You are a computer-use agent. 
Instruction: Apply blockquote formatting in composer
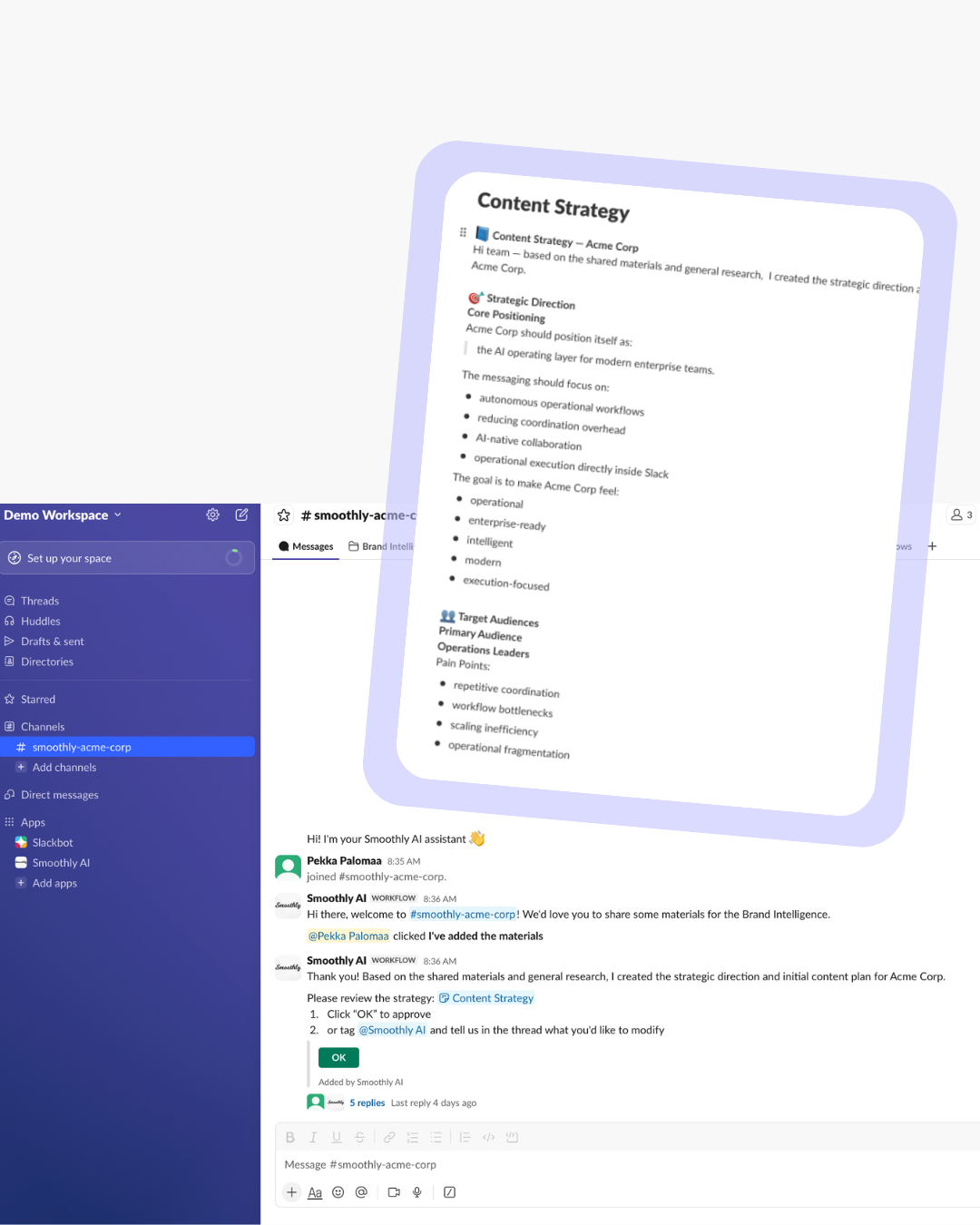pyautogui.click(x=465, y=1137)
